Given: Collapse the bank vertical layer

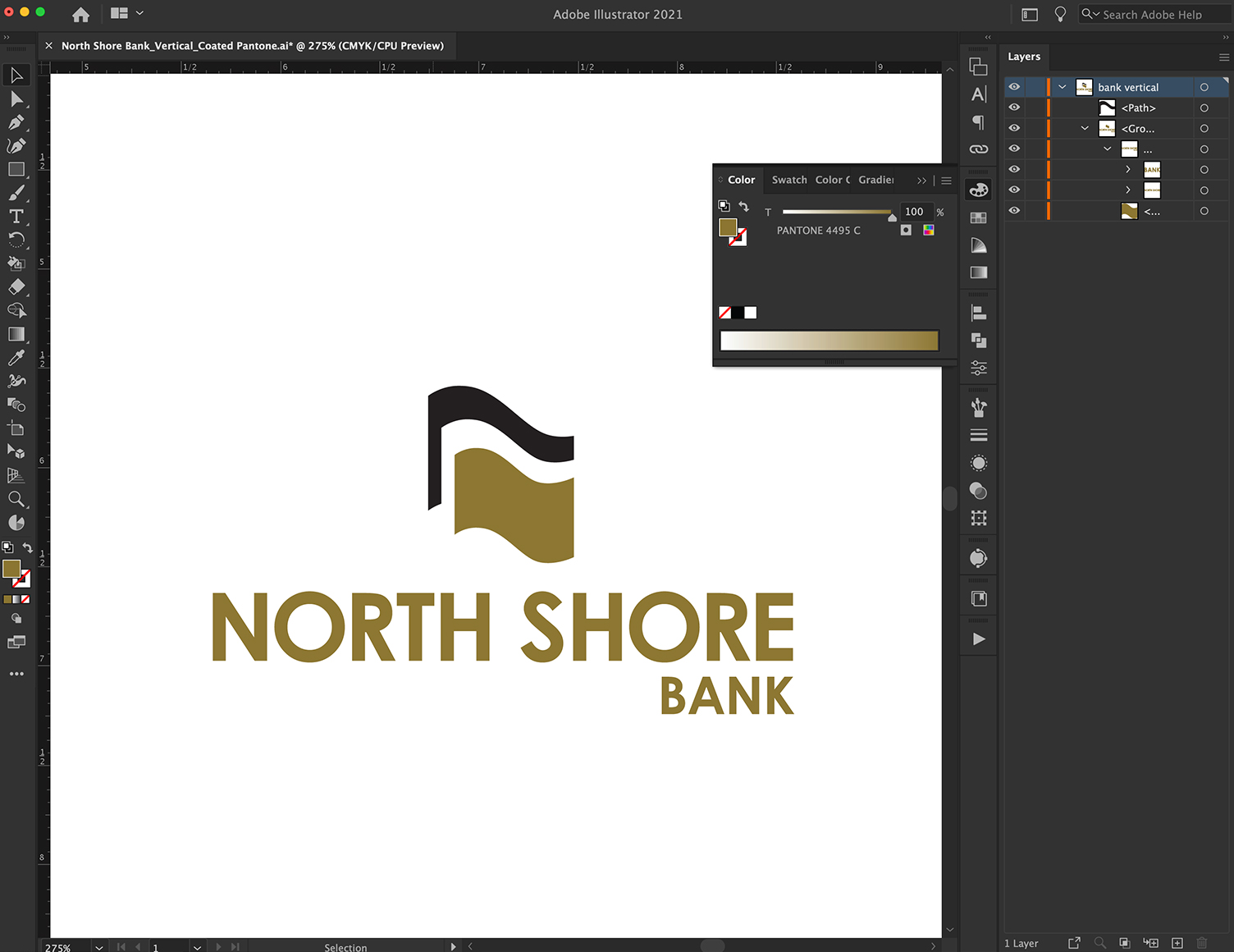Looking at the screenshot, I should (x=1063, y=87).
